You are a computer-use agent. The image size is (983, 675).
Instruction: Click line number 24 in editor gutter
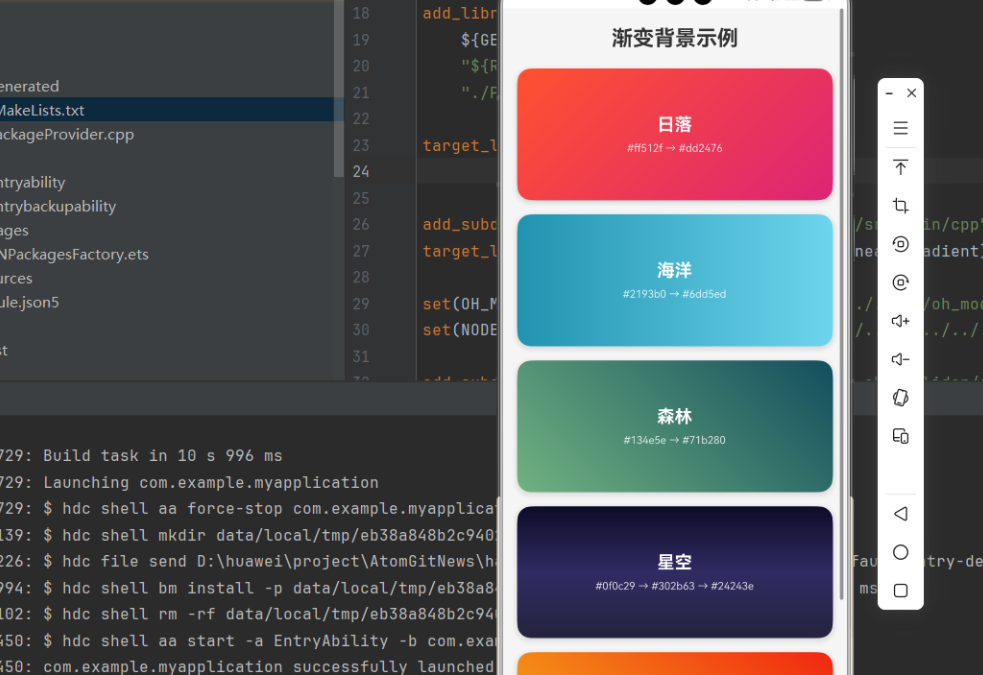tap(361, 171)
